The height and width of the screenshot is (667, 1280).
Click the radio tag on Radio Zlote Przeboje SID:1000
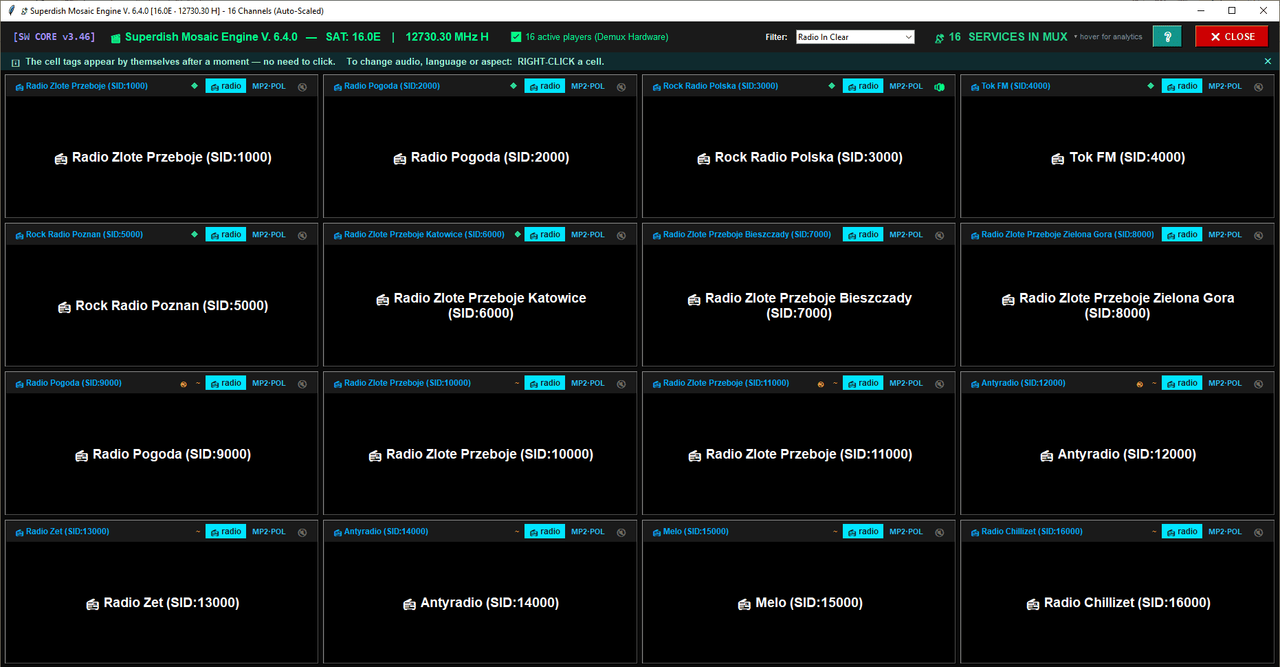[226, 86]
